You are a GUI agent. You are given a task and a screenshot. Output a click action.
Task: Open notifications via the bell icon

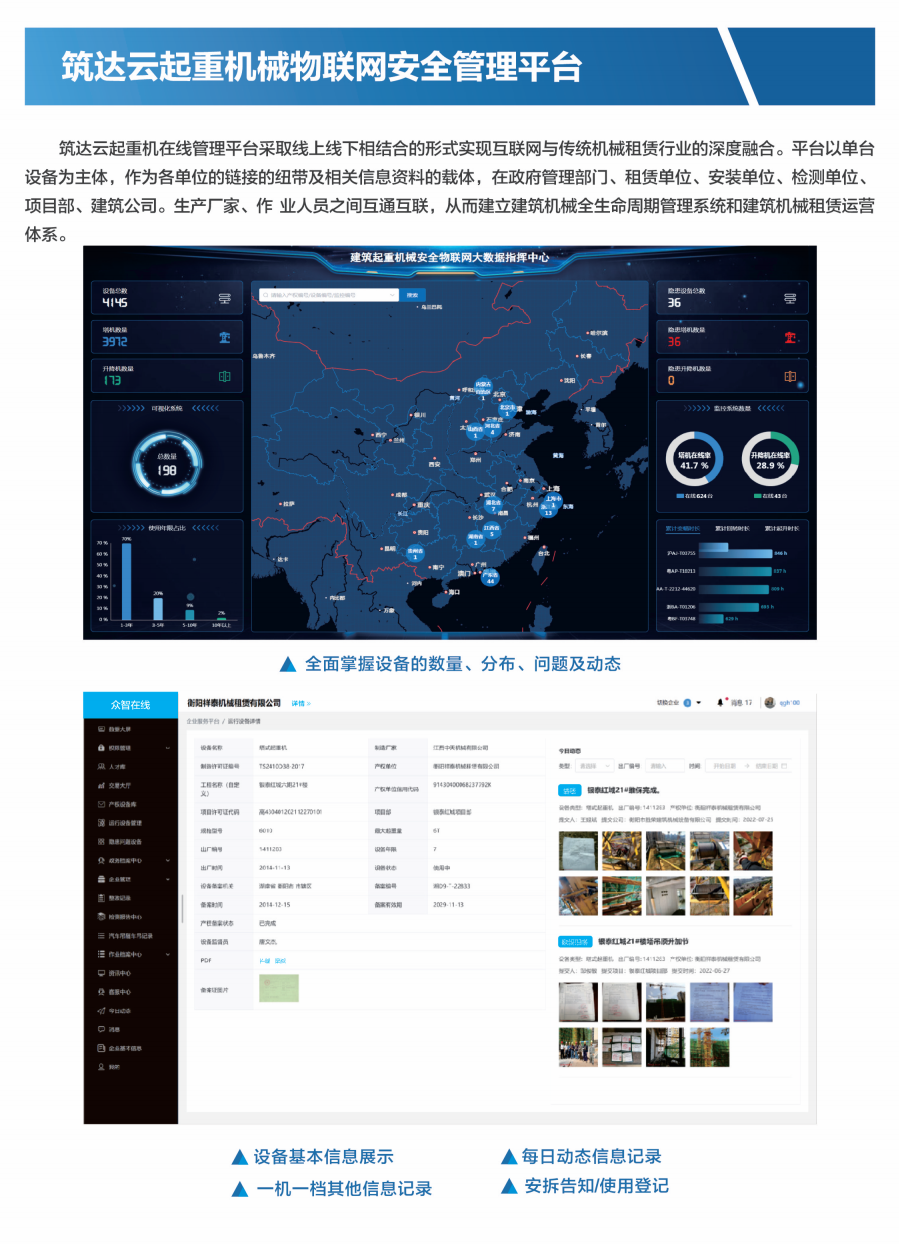click(x=720, y=703)
